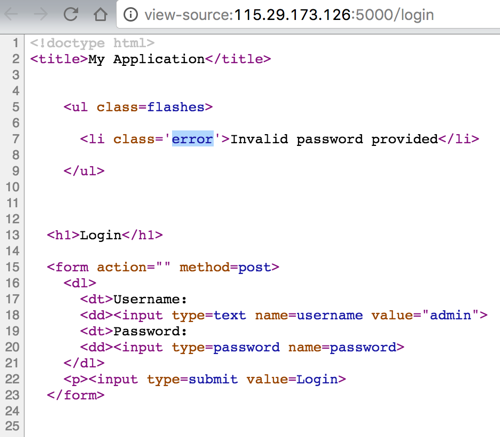Click the value=Login attribute text

(x=292, y=379)
